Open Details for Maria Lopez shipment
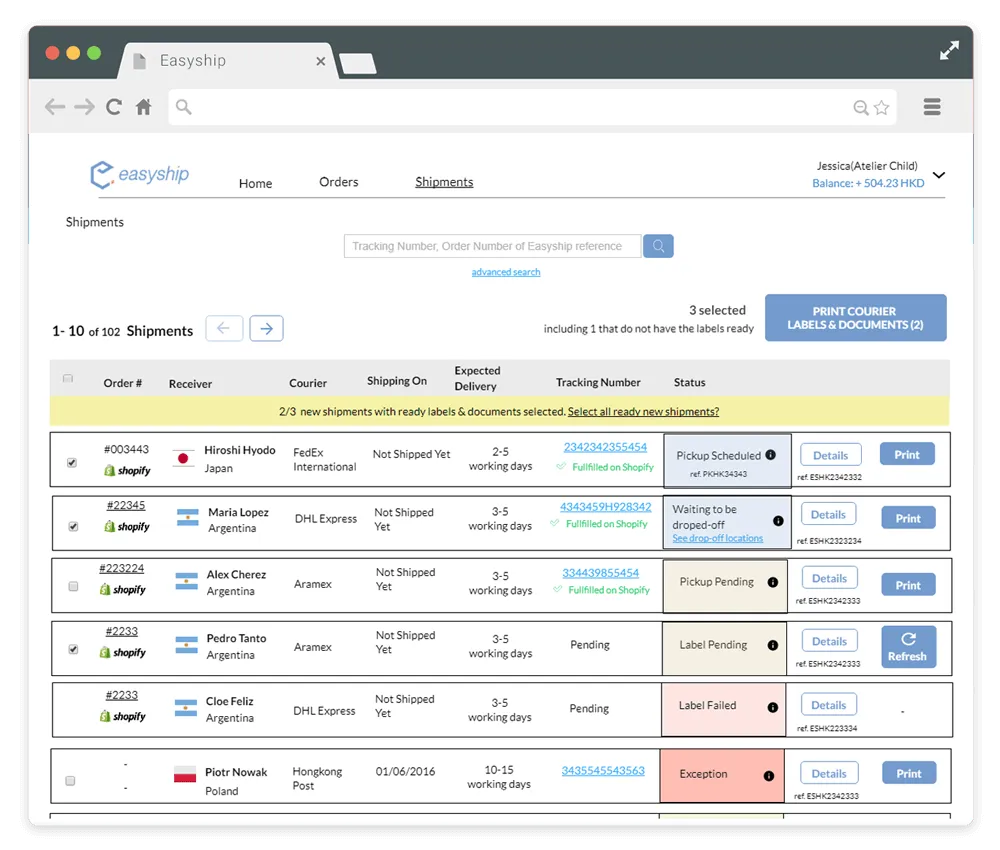Viewport: 1000px width, 850px height. click(828, 515)
